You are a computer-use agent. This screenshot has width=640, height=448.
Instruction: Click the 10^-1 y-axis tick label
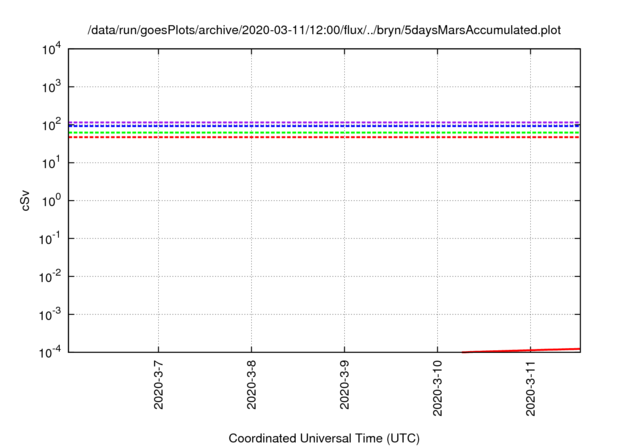pos(50,239)
